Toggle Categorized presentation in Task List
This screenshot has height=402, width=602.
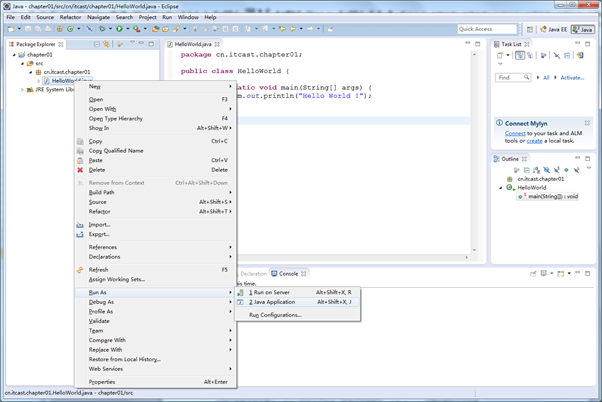520,56
